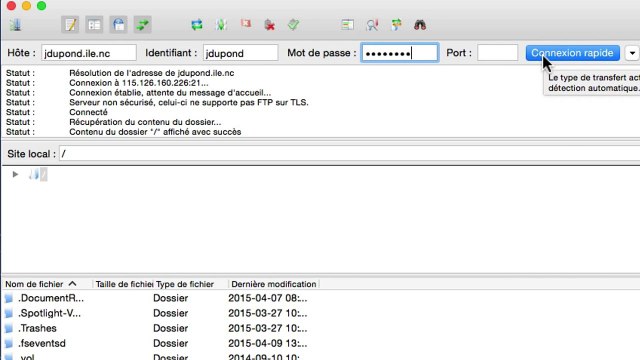Toggle synchronized browsing icon
This screenshot has width=640, height=360.
pos(396,25)
